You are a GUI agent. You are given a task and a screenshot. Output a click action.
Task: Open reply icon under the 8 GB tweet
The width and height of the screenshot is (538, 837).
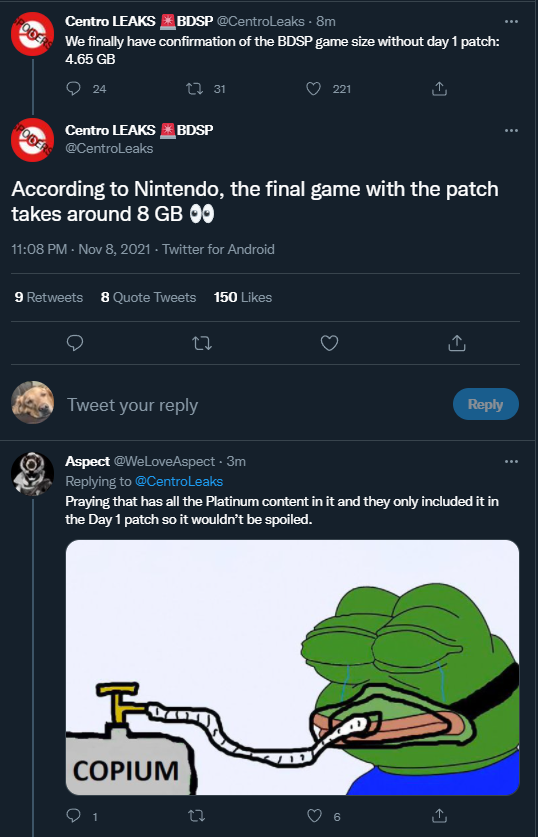[75, 343]
